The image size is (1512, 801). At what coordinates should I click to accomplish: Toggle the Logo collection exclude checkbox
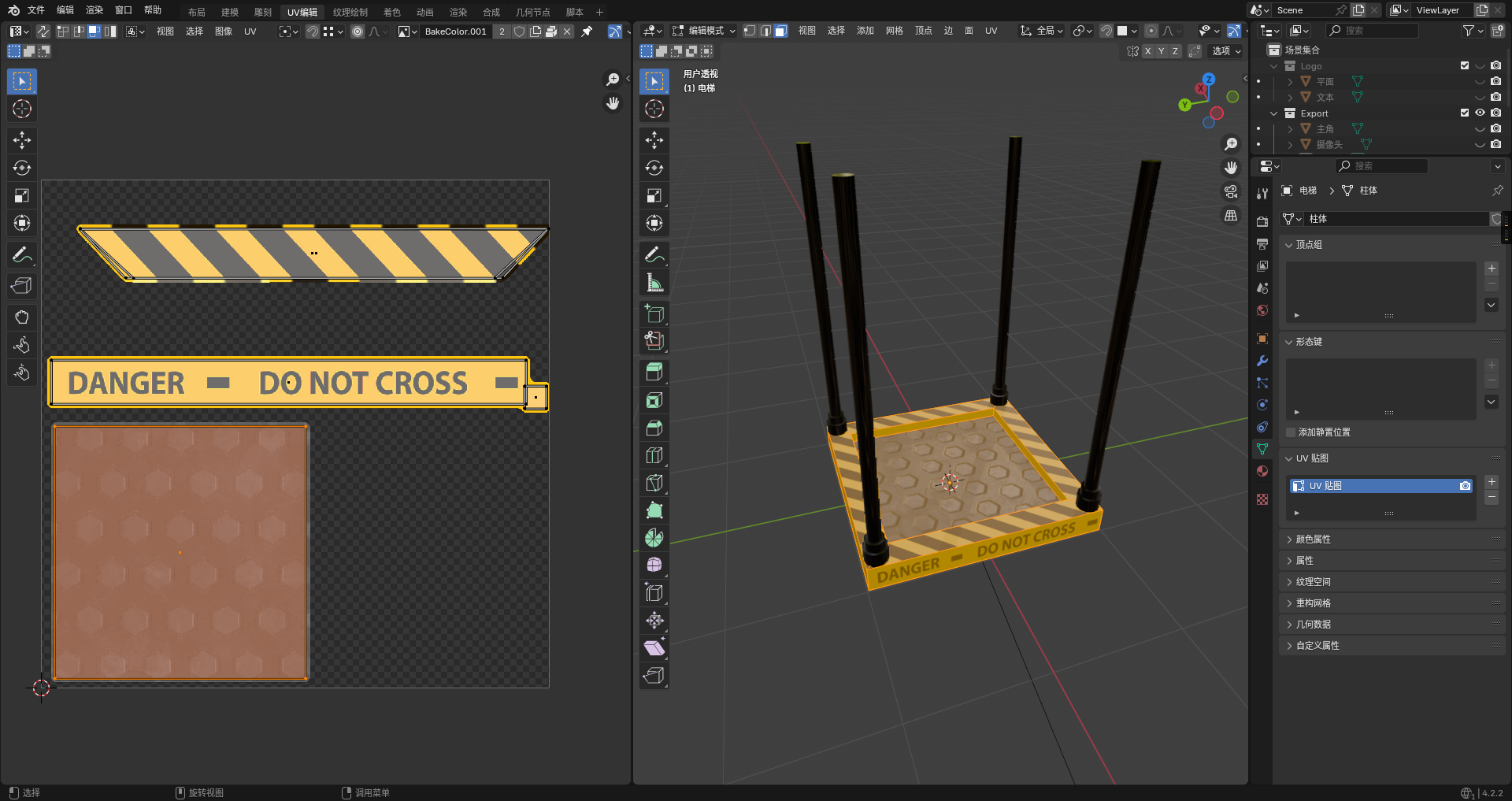pyautogui.click(x=1465, y=66)
